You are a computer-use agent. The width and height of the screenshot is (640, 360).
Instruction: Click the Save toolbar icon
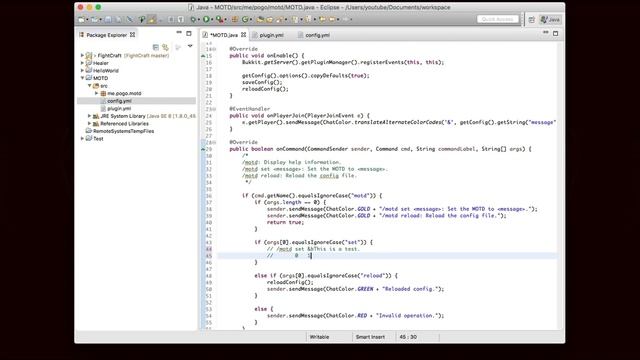pyautogui.click(x=108, y=19)
